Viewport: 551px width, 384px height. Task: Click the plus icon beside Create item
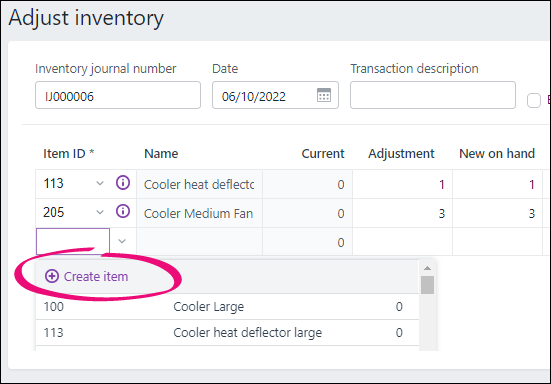(52, 276)
